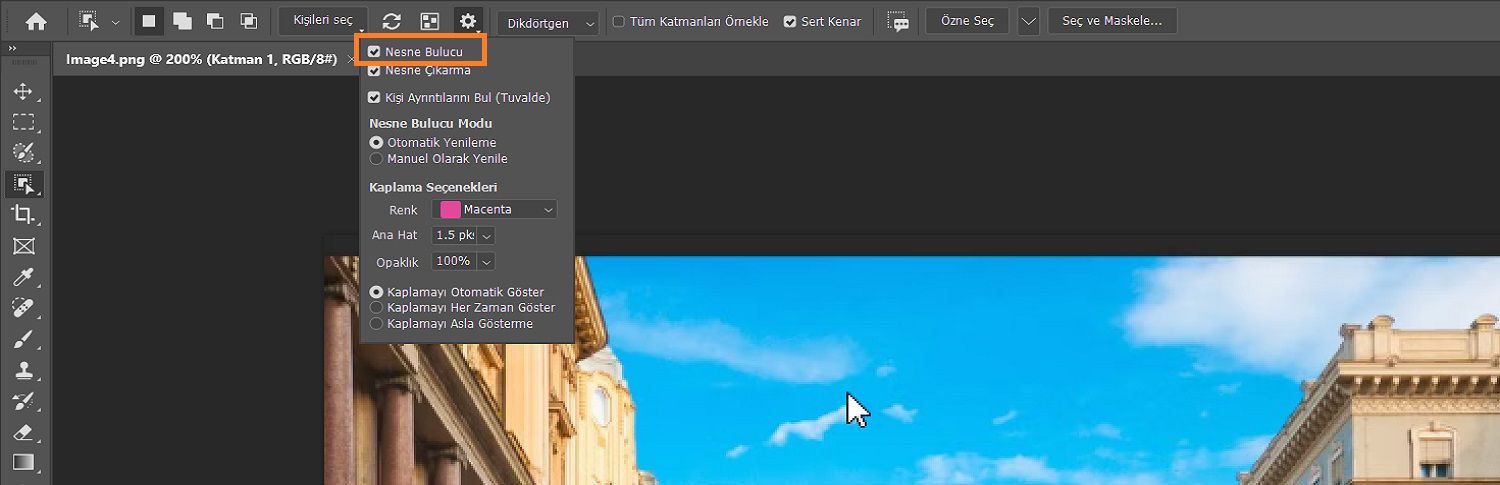Select Kaplamayı Asla Gösterme radio button
Viewport: 1500px width, 485px height.
tap(377, 324)
